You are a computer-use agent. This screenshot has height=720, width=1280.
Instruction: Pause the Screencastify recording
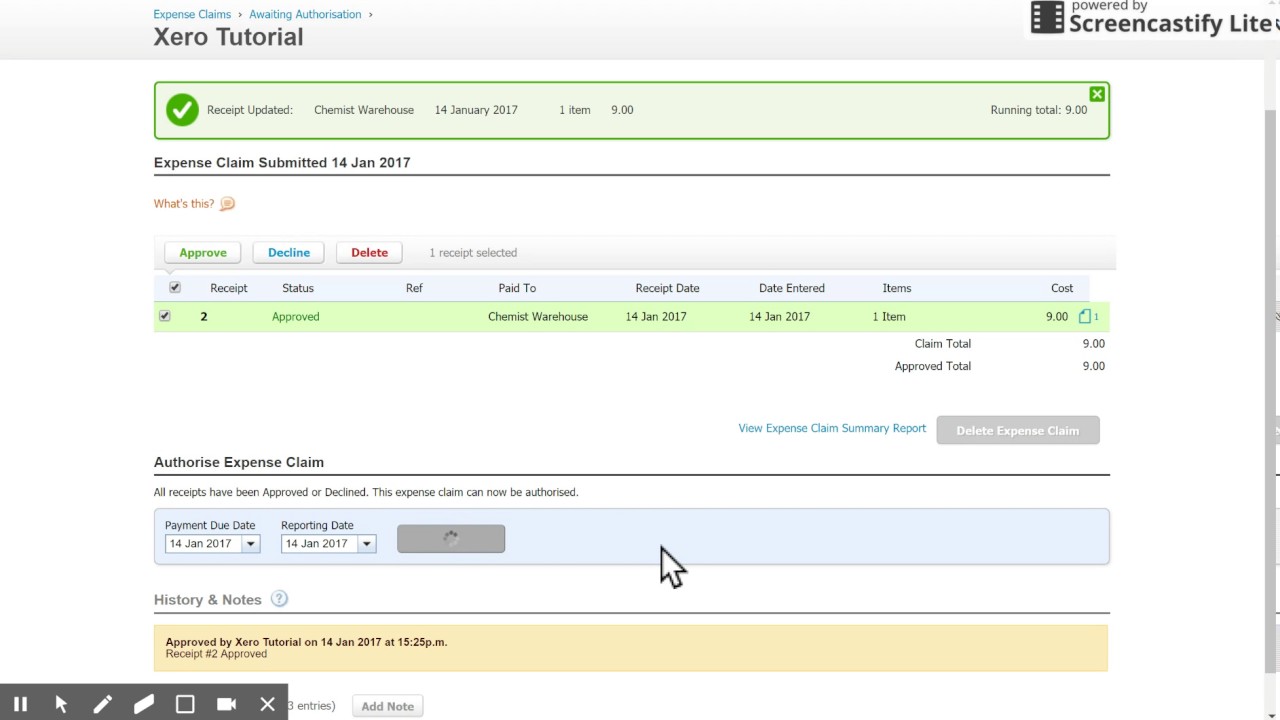point(20,704)
